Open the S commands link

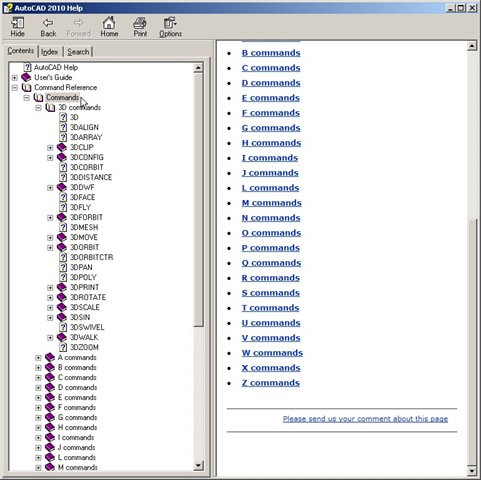[271, 293]
